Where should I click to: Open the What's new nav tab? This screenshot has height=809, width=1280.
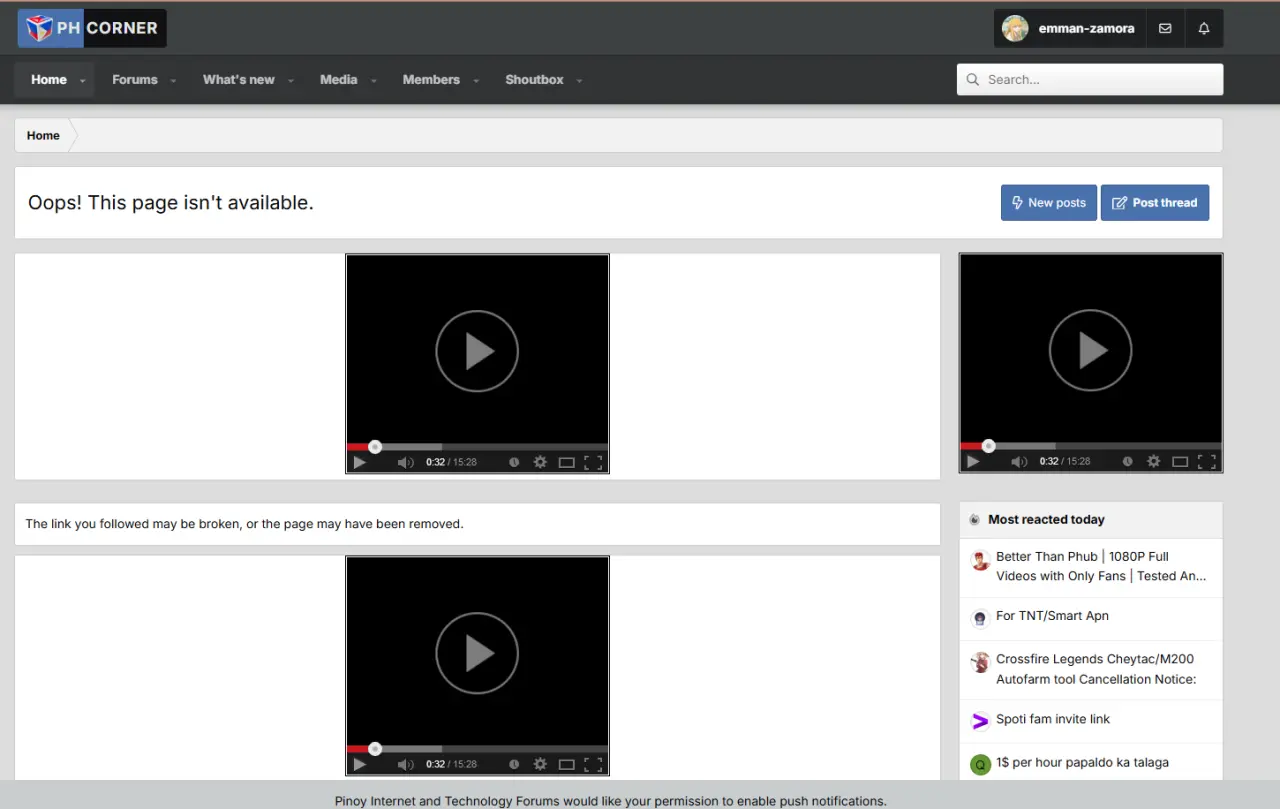tap(239, 80)
